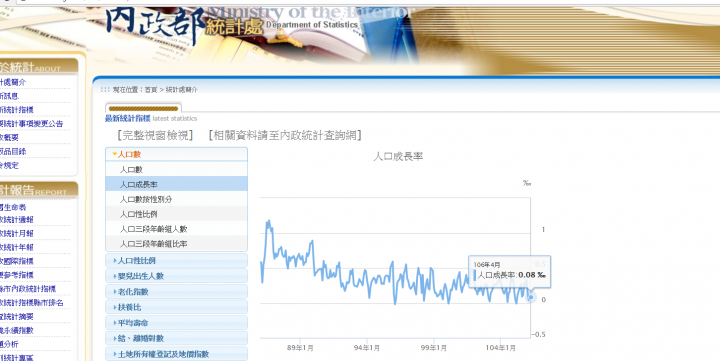Open the 生命表 sidebar link
The image size is (720, 361).
[x=13, y=207]
